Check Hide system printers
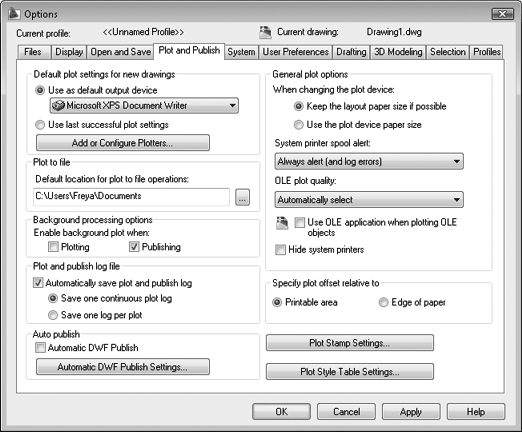This screenshot has height=432, width=522. coord(280,249)
